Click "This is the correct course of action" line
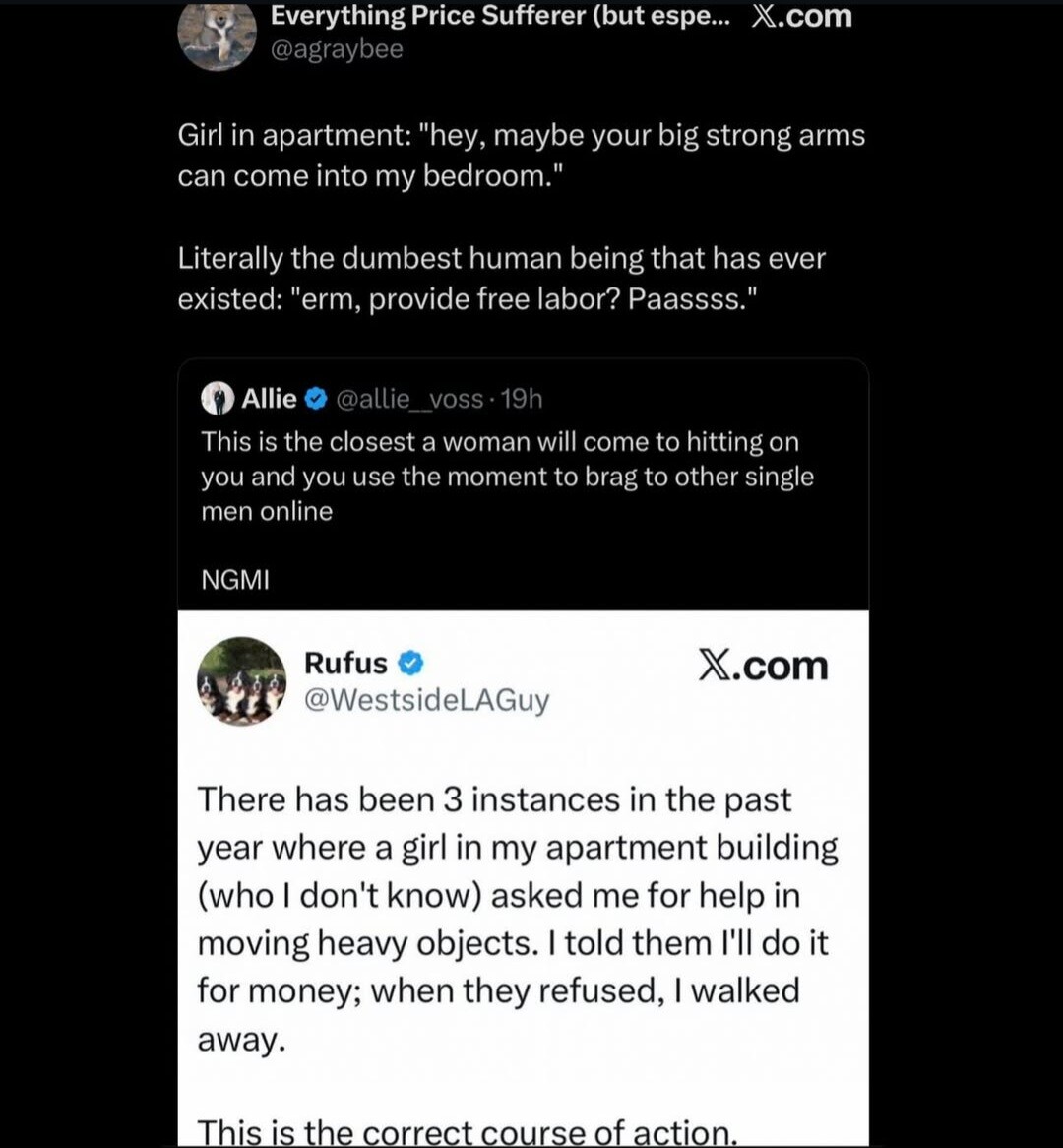Viewport: 1063px width, 1148px height. [468, 1131]
